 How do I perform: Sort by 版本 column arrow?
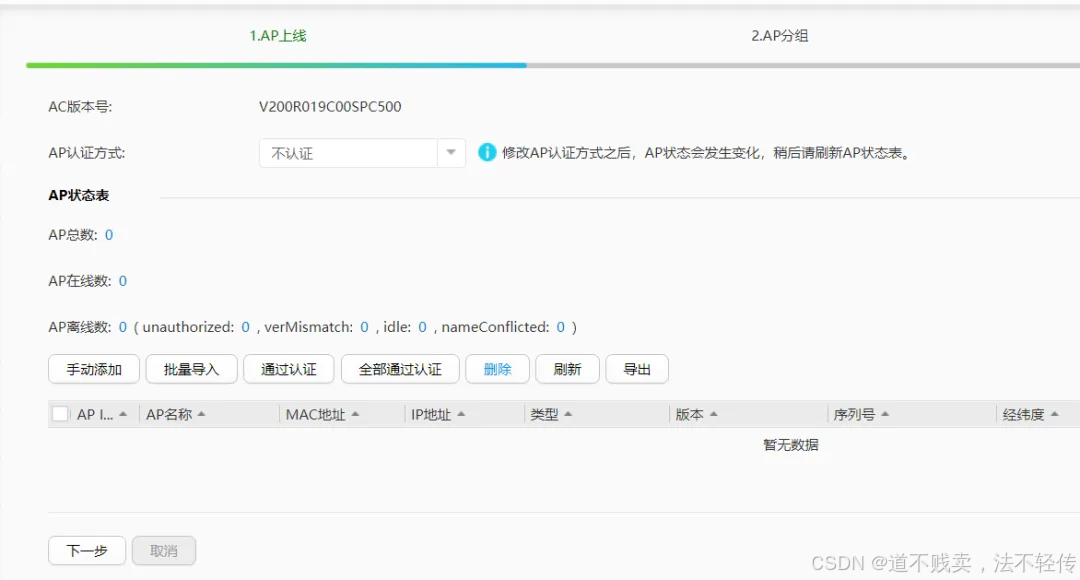(714, 414)
